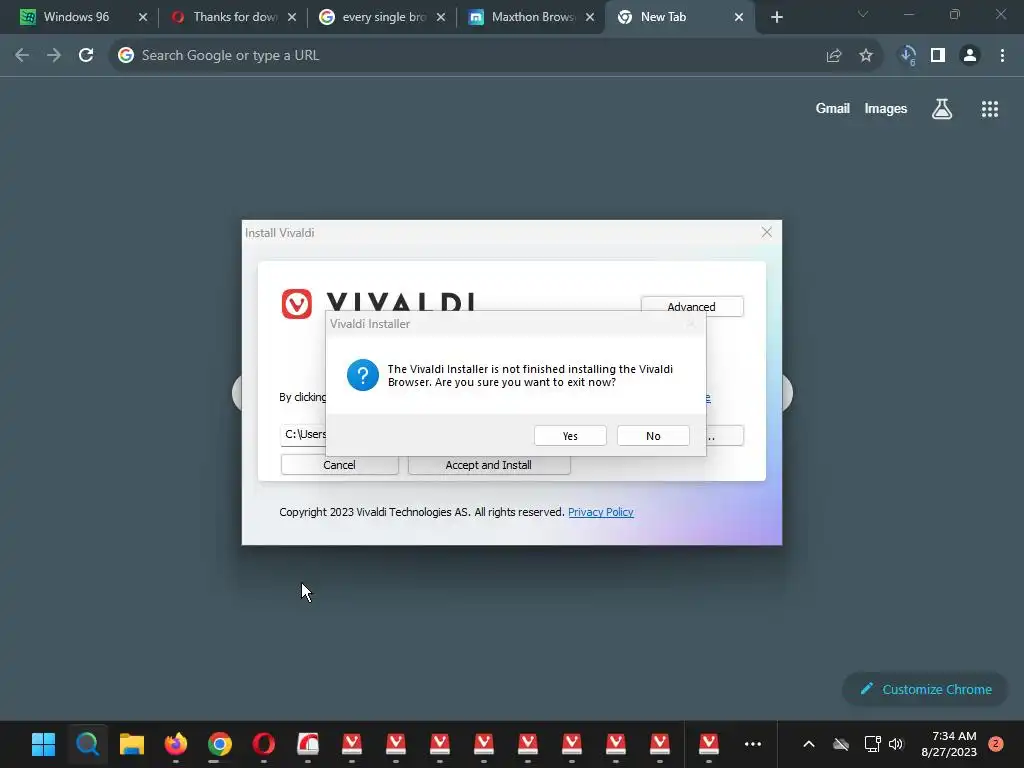1024x768 pixels.
Task: Close the Install Vivaldi window
Action: pyautogui.click(x=767, y=232)
